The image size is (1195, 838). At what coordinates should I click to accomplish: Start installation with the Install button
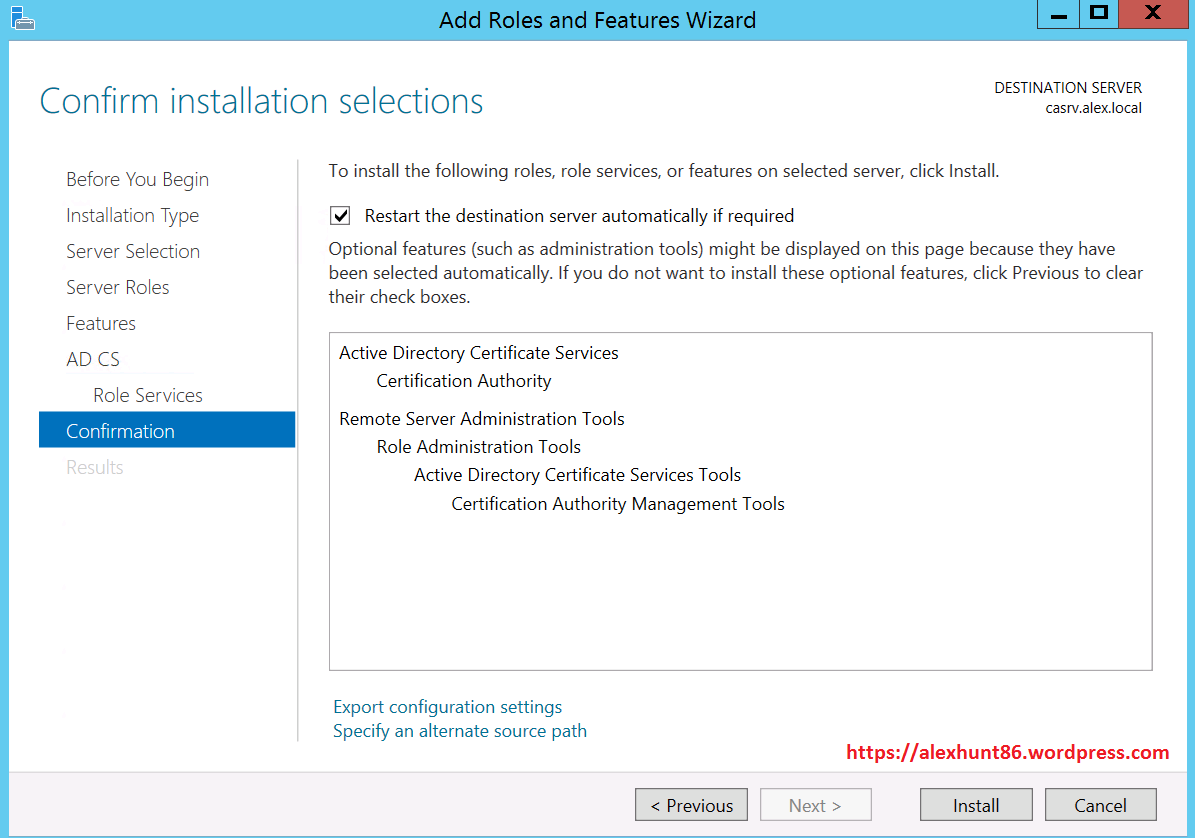pyautogui.click(x=975, y=805)
